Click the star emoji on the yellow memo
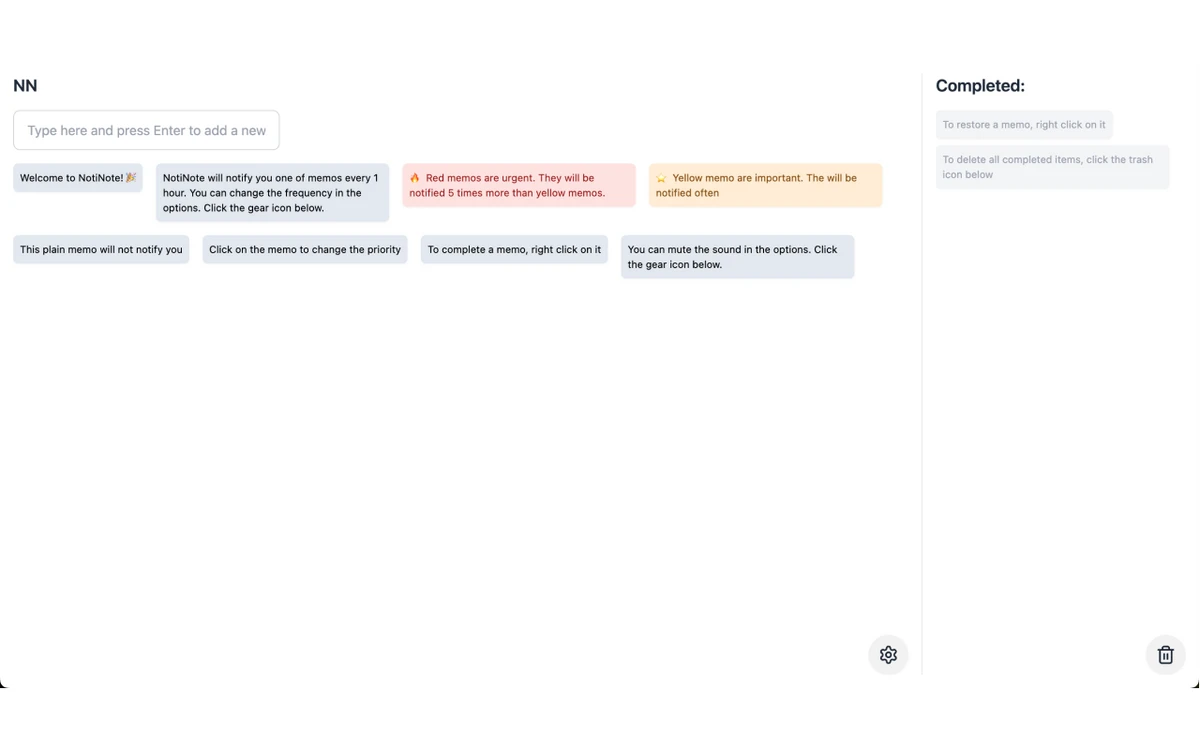Viewport: 1200px width, 750px height. tap(661, 178)
